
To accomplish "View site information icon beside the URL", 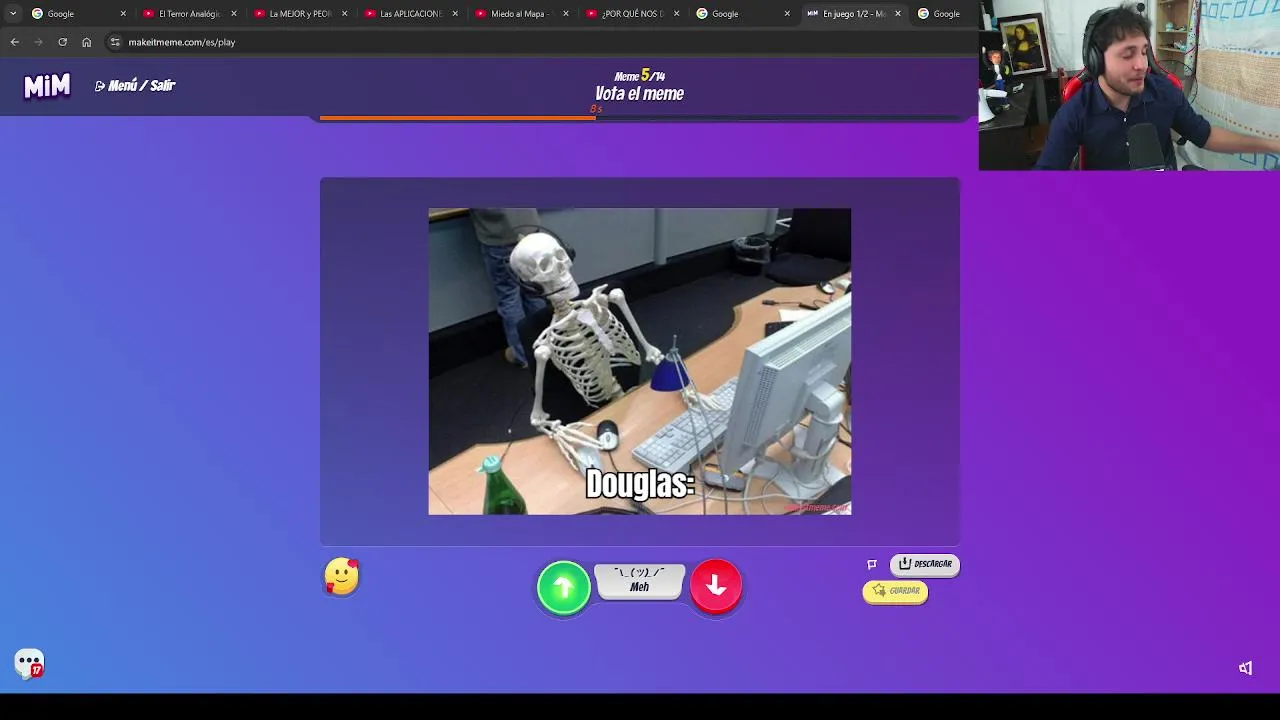I will tap(115, 42).
